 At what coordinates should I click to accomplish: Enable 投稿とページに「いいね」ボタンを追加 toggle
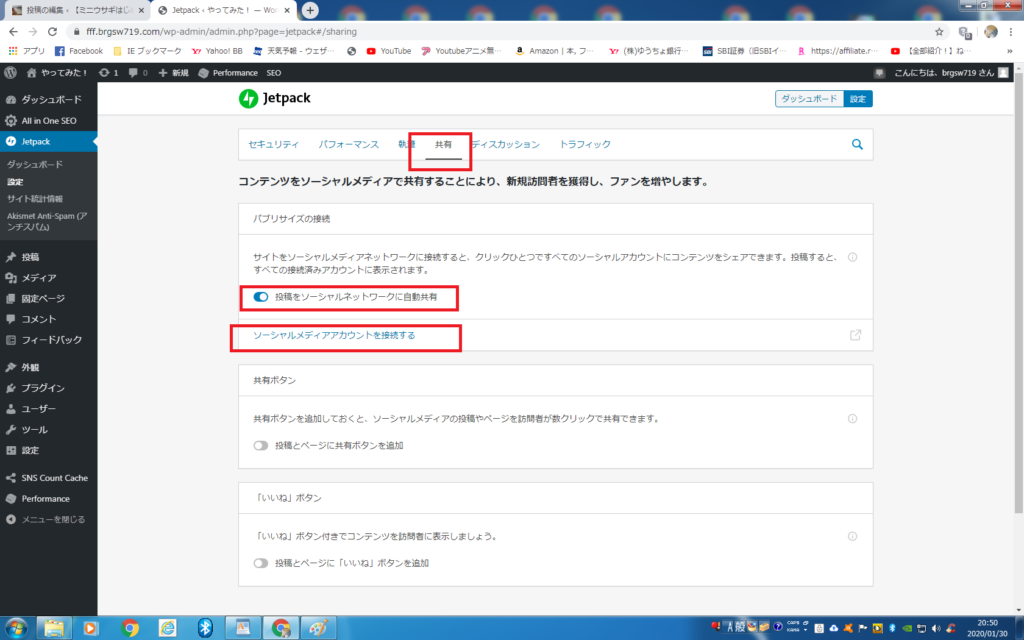261,563
